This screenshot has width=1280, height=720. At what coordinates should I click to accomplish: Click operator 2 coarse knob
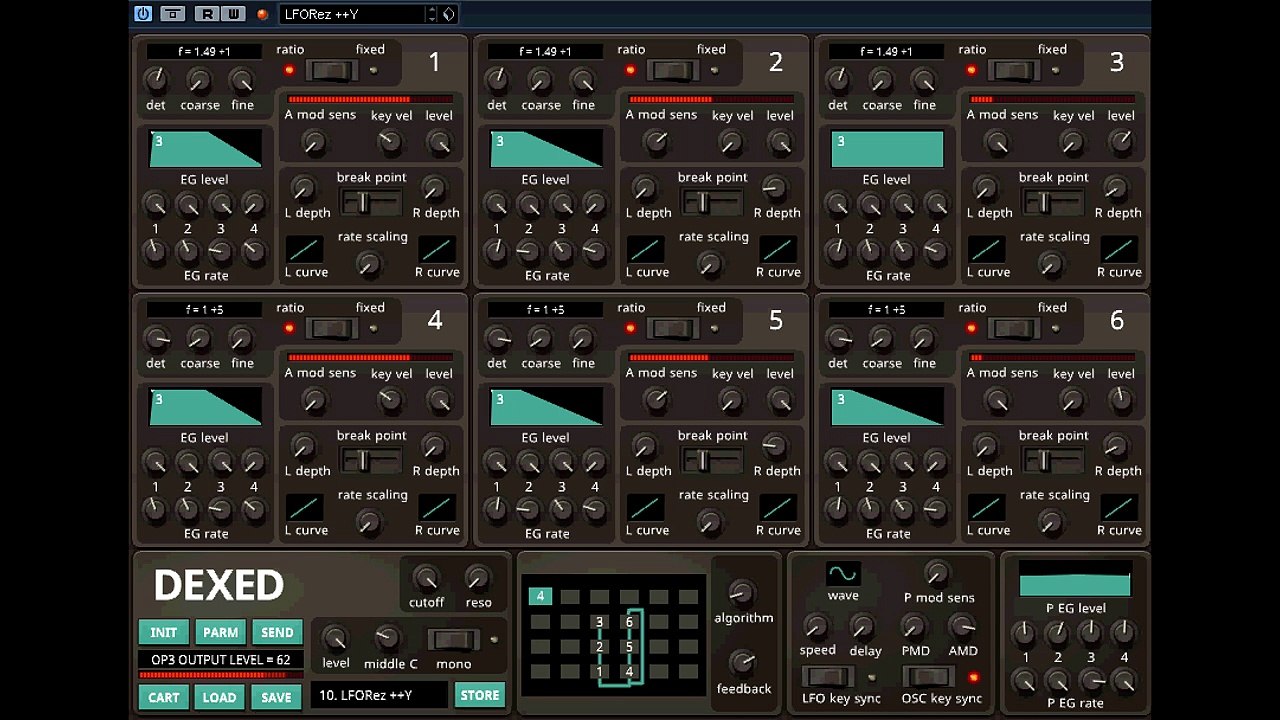coord(540,80)
